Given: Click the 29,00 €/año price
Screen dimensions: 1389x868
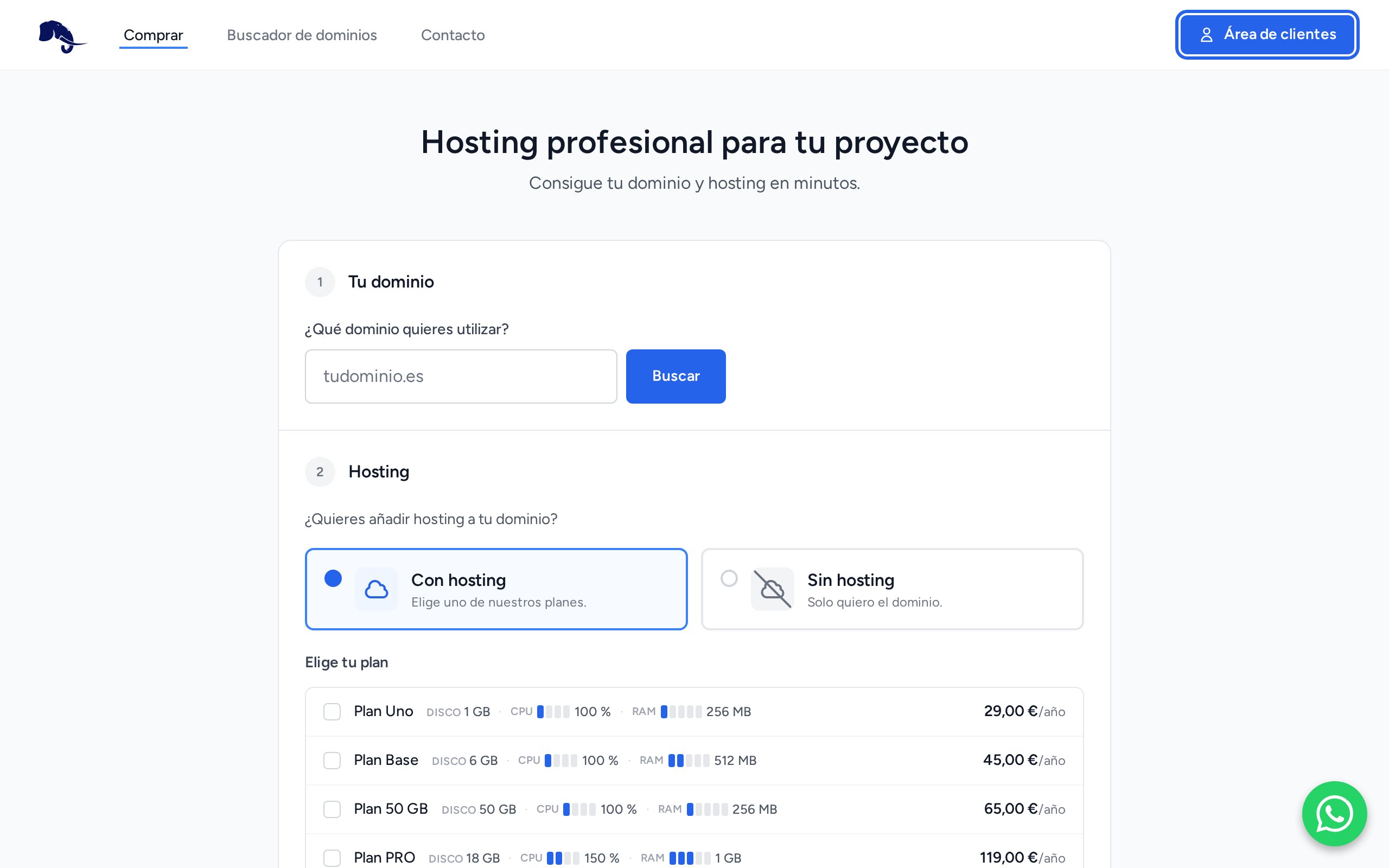Looking at the screenshot, I should [1024, 711].
